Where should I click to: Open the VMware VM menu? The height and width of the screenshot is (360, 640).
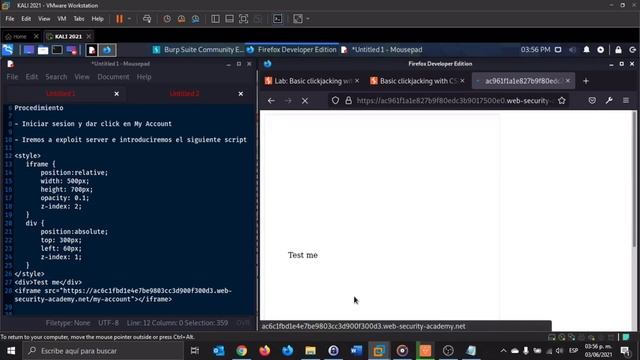[62, 19]
